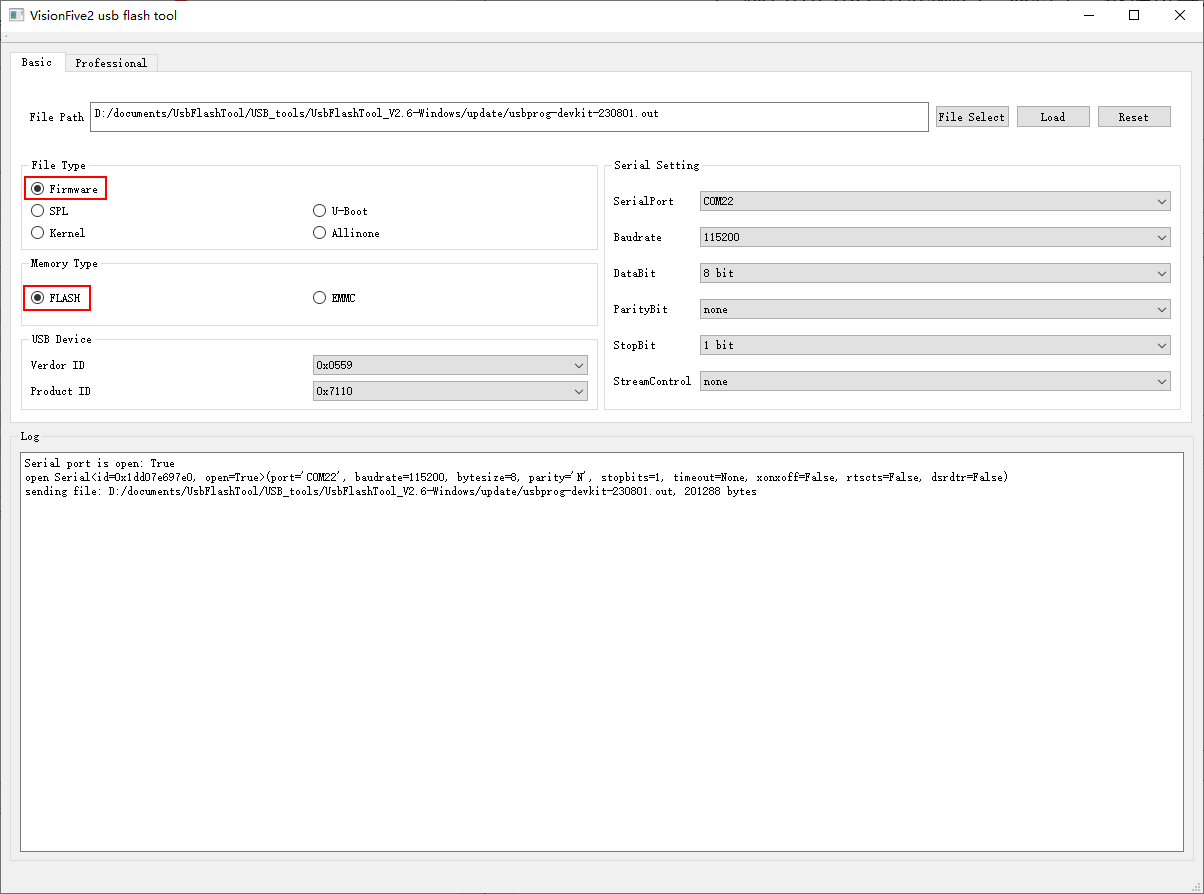Choose the U-Boot file type
The image size is (1204, 894).
click(x=341, y=211)
